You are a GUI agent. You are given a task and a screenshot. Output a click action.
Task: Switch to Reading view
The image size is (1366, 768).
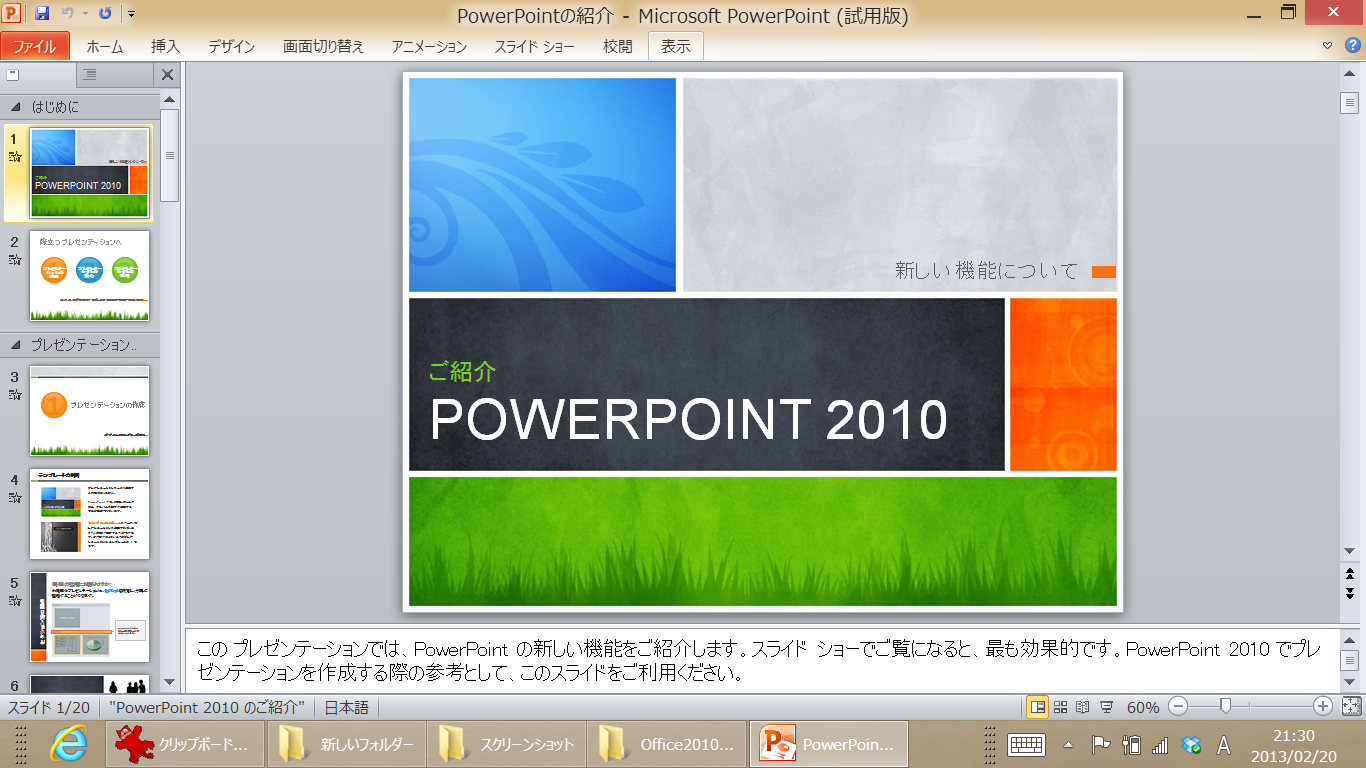pos(1083,707)
